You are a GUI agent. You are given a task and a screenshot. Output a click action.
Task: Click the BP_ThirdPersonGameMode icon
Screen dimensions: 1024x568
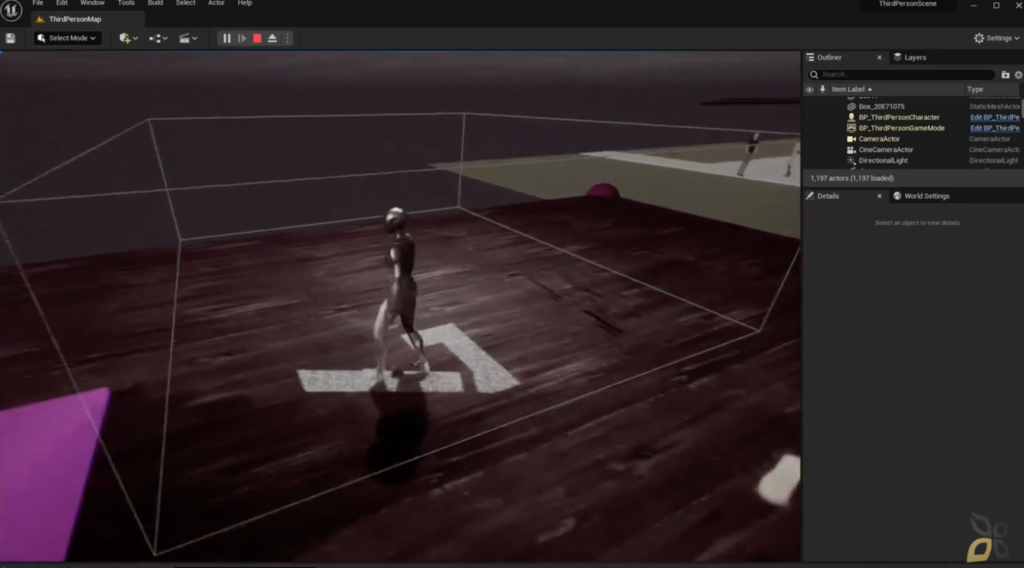pyautogui.click(x=851, y=128)
